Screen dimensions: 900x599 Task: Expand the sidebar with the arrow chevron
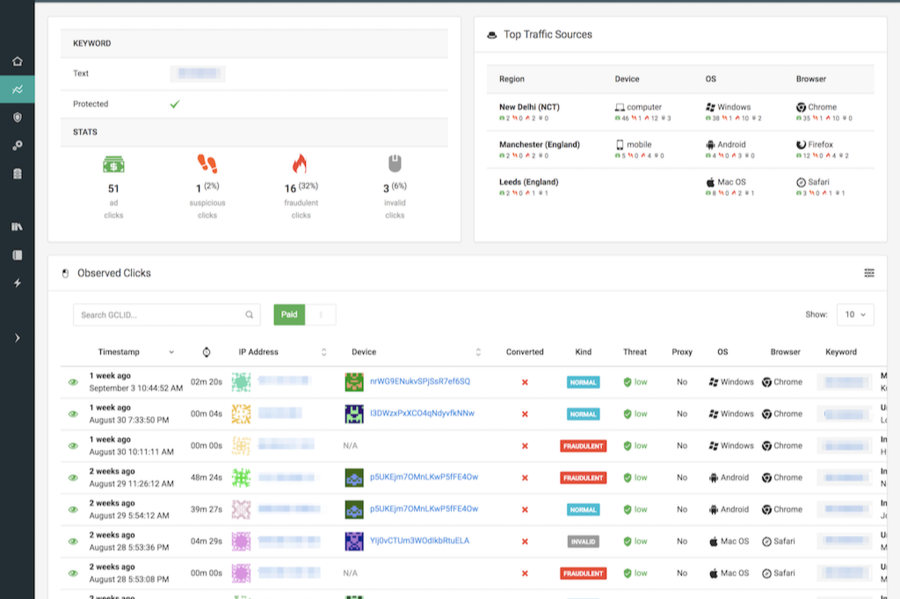click(17, 338)
